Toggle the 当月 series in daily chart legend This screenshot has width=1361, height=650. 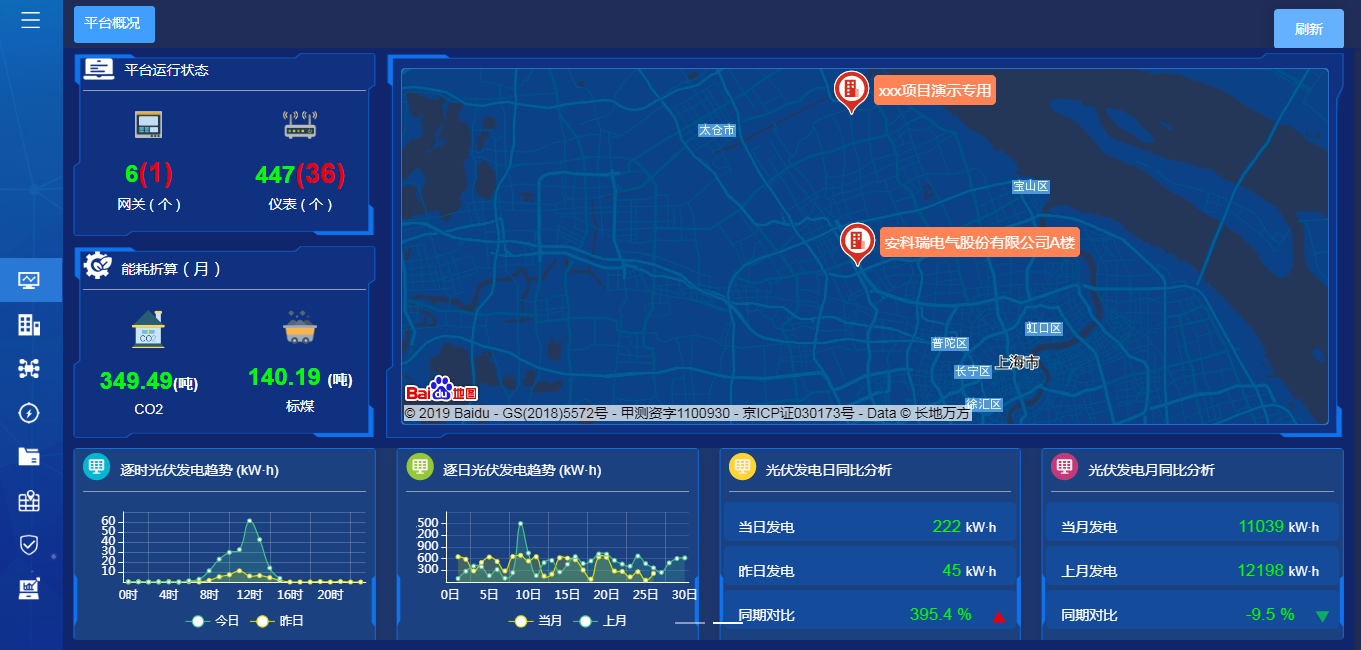[535, 621]
